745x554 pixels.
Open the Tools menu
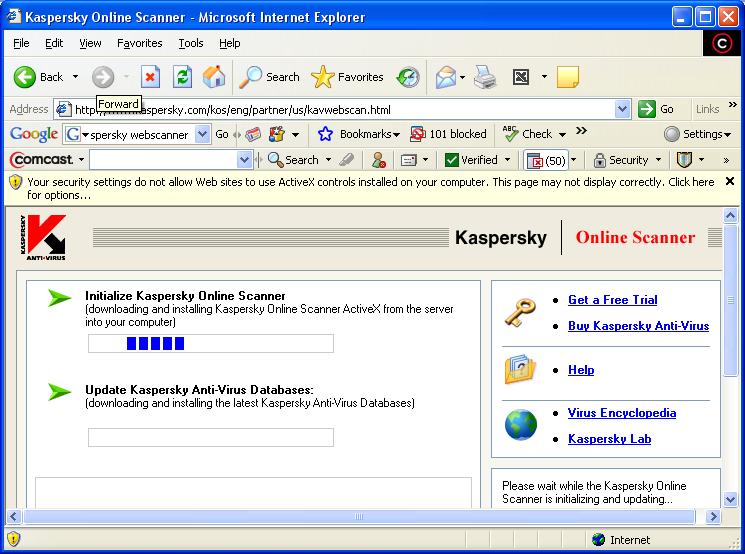click(191, 43)
